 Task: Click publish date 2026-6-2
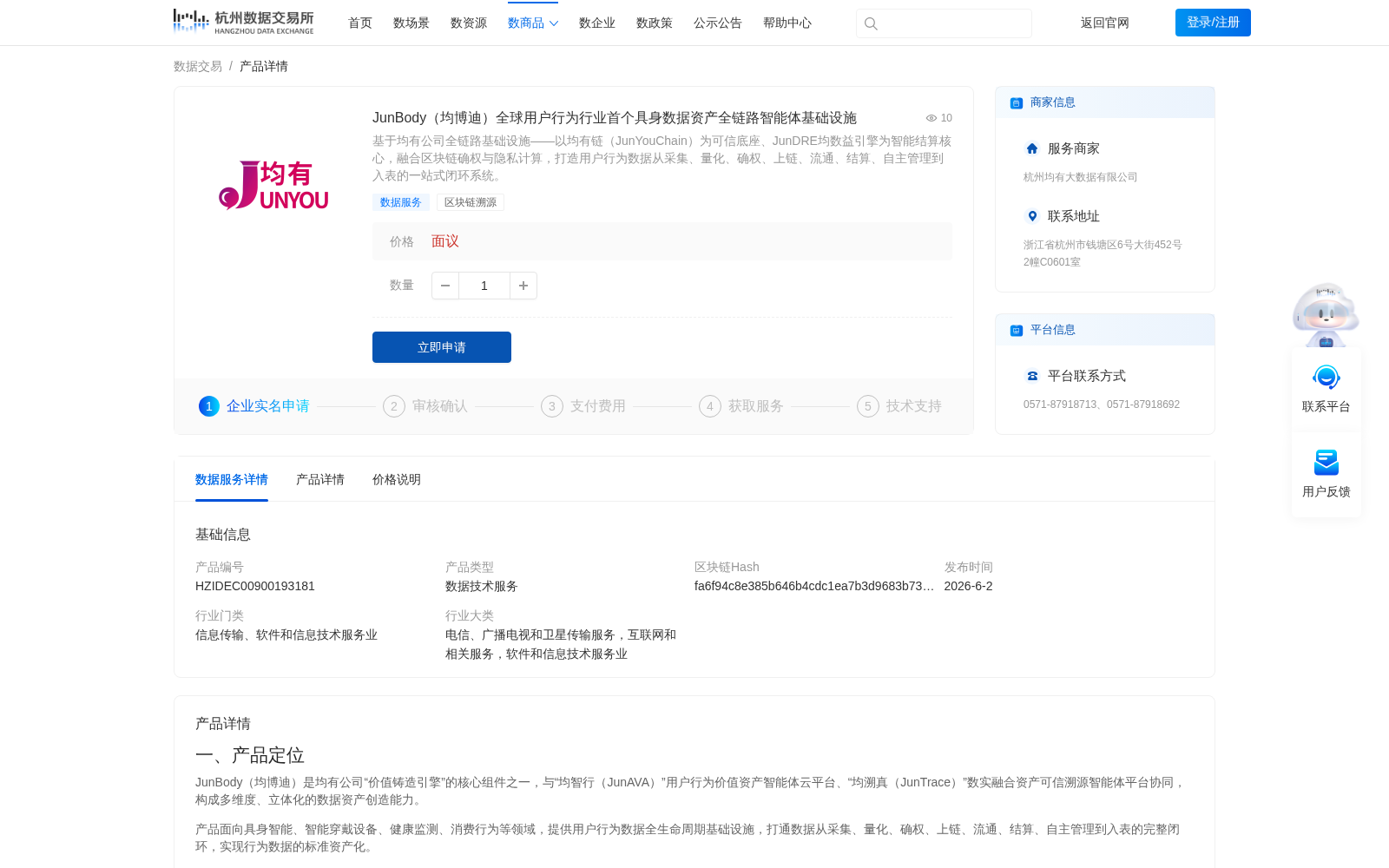pos(968,587)
